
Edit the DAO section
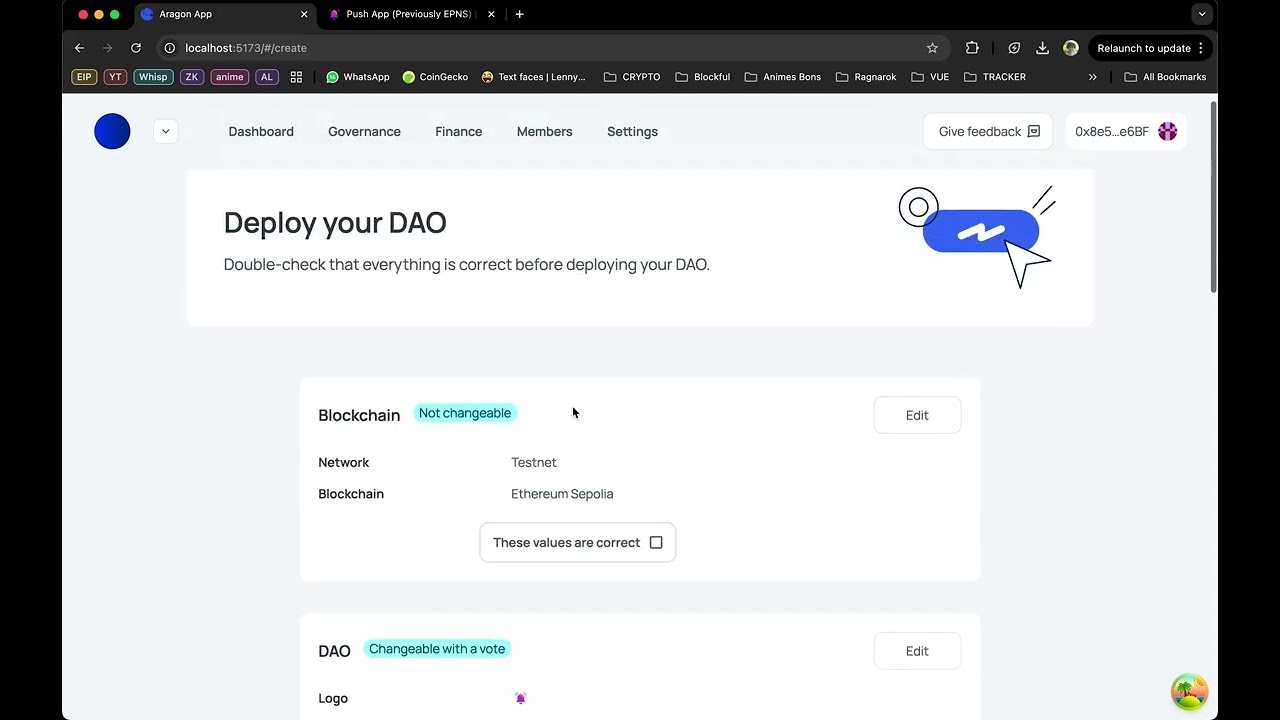coord(917,651)
